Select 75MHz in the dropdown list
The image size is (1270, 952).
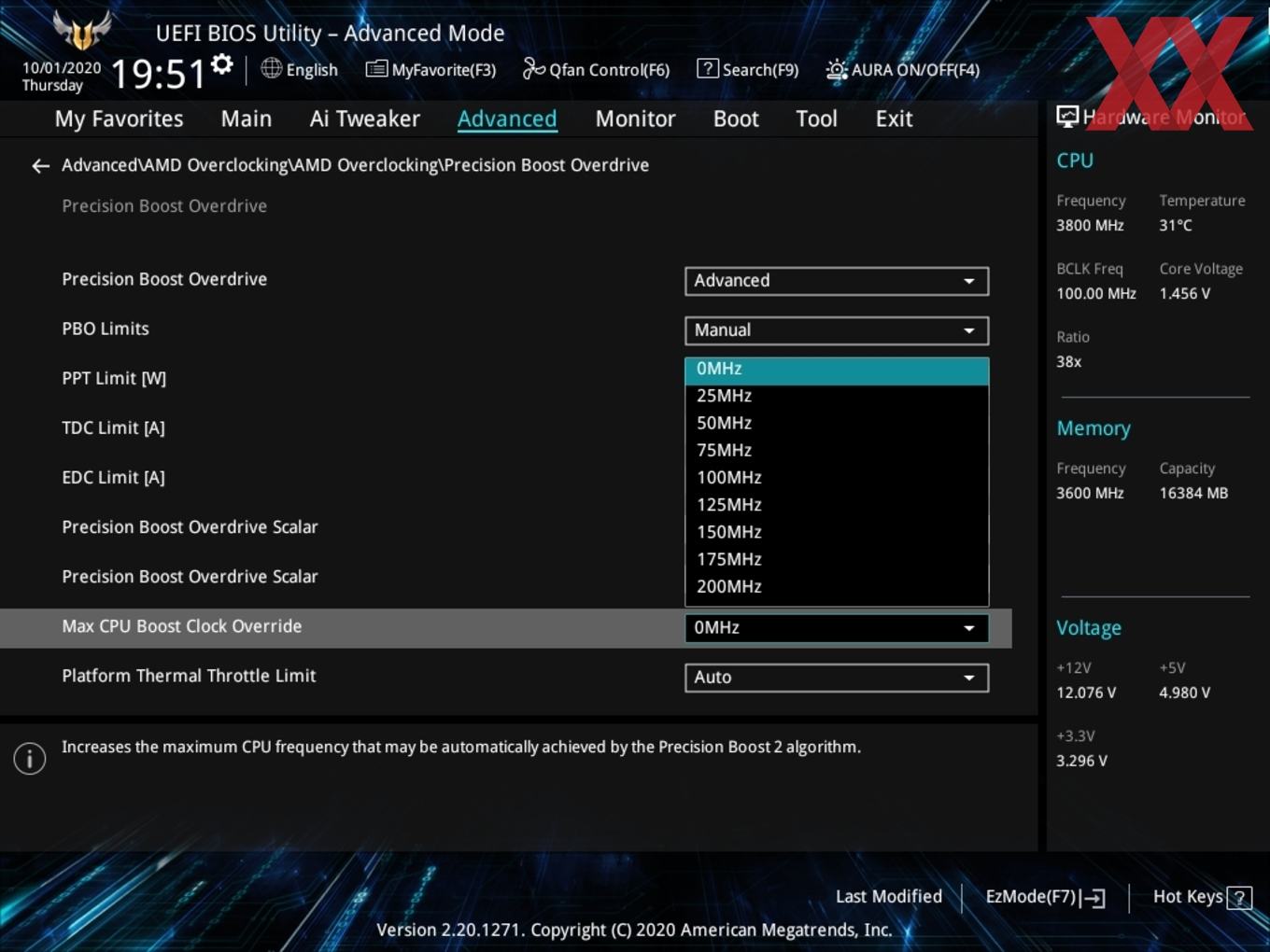click(x=837, y=450)
